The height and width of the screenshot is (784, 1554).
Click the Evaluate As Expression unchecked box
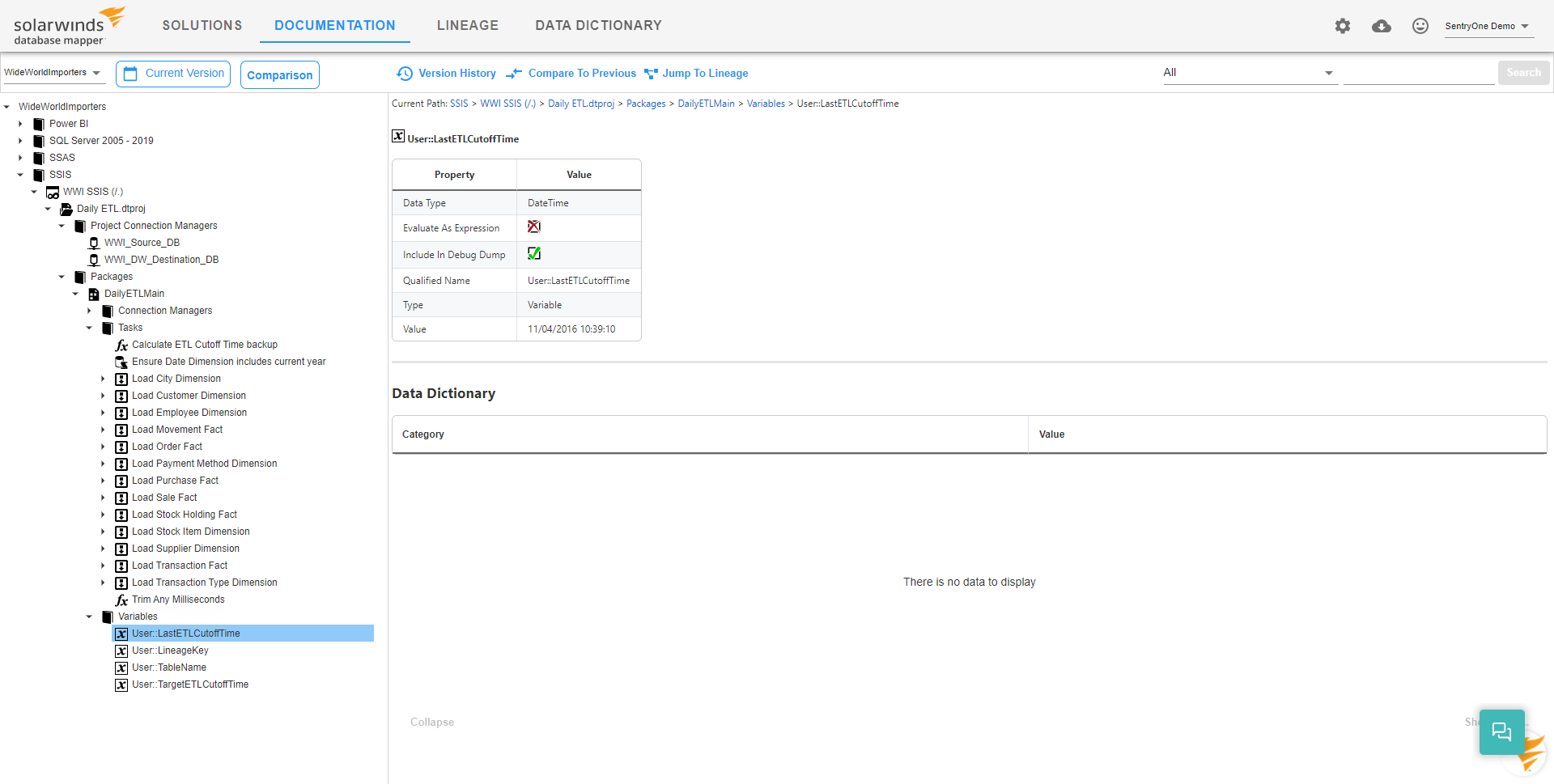tap(534, 227)
